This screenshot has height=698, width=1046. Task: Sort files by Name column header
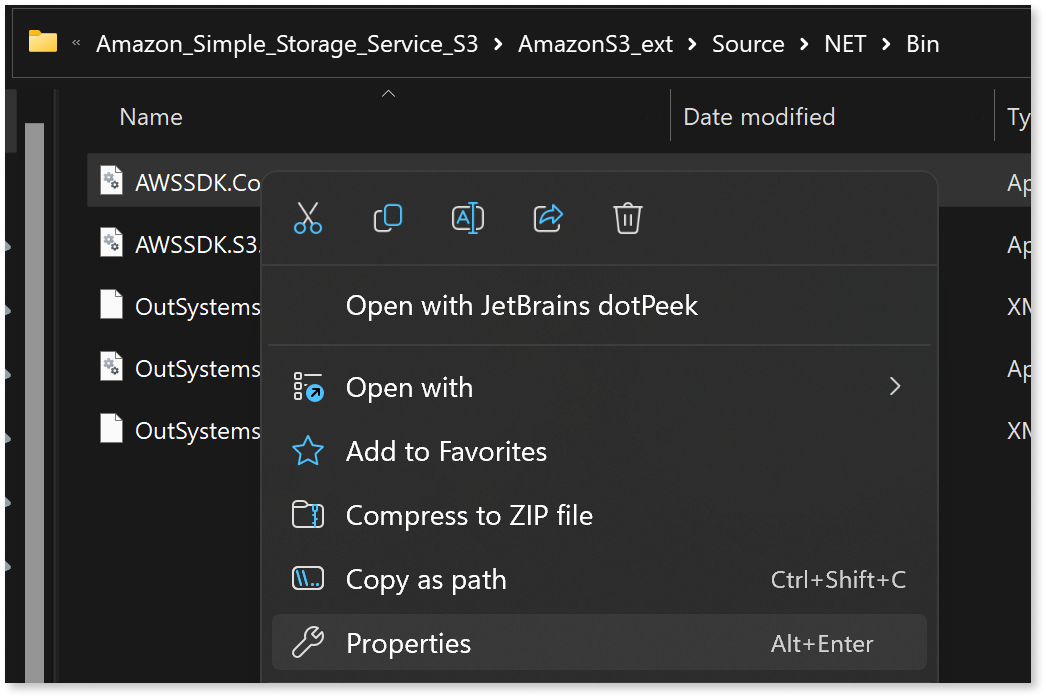pyautogui.click(x=151, y=117)
